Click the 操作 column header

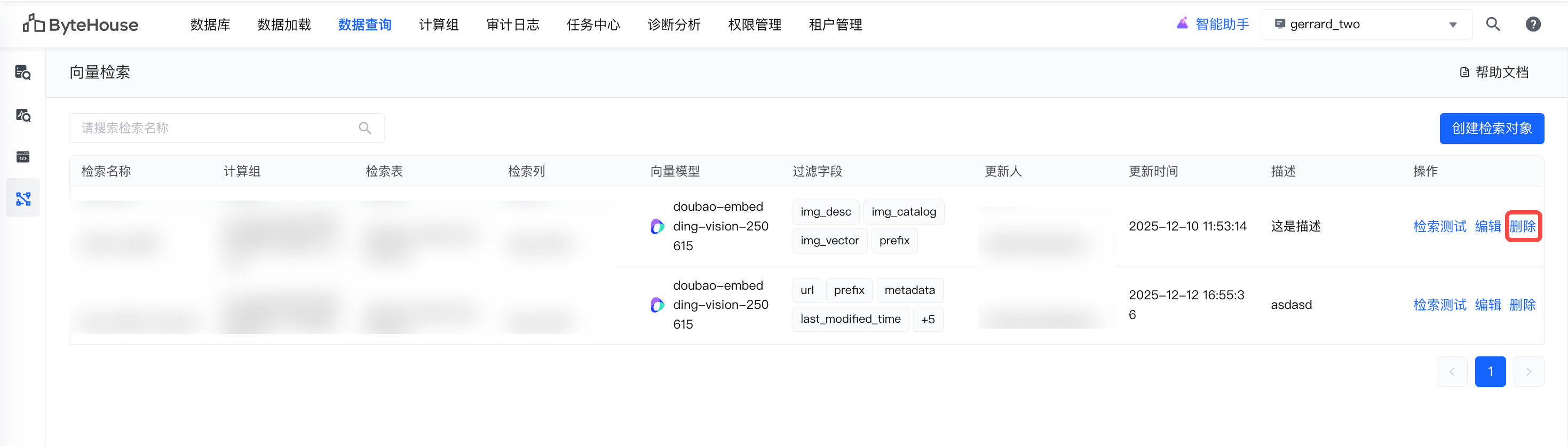click(x=1426, y=172)
